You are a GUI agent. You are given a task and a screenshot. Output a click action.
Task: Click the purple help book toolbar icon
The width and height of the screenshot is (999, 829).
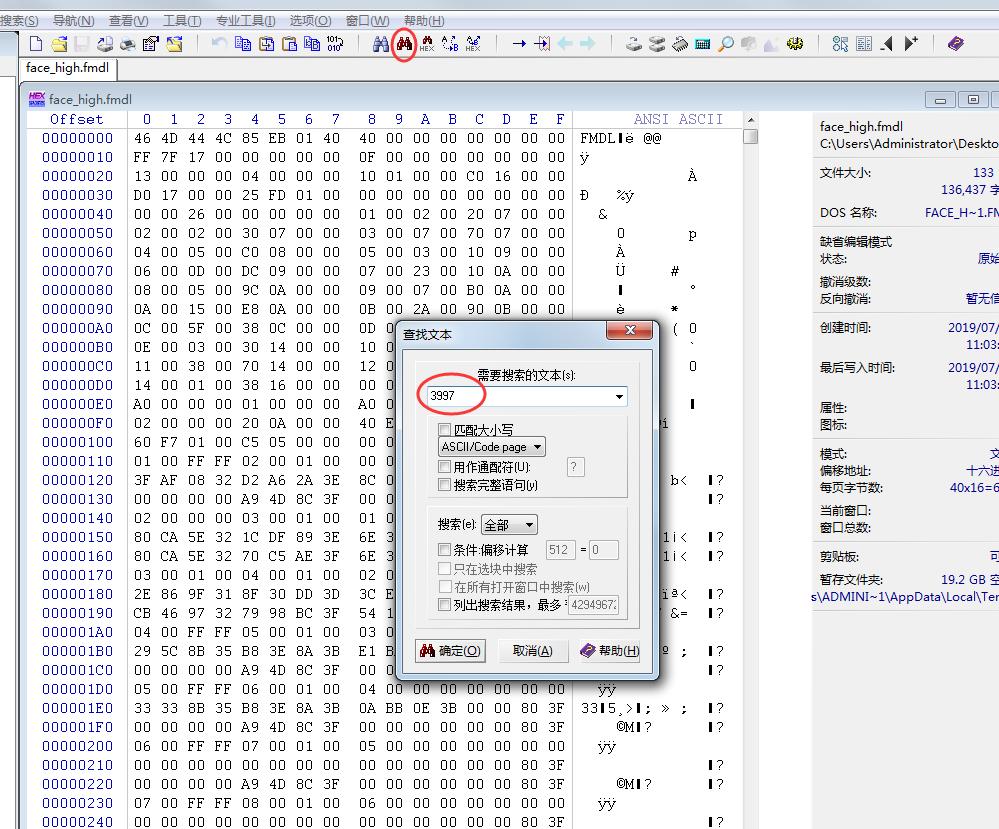tap(956, 44)
